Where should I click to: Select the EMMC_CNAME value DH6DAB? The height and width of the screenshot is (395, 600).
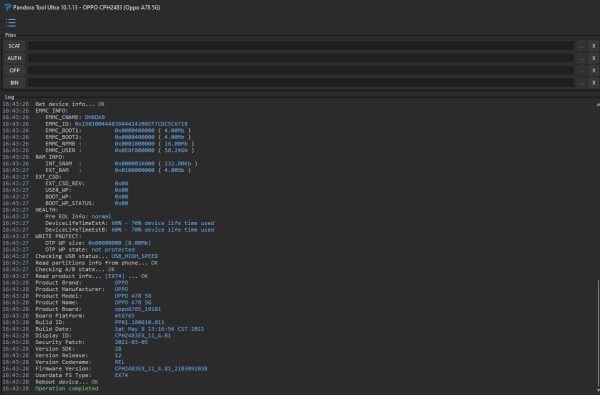(95, 117)
